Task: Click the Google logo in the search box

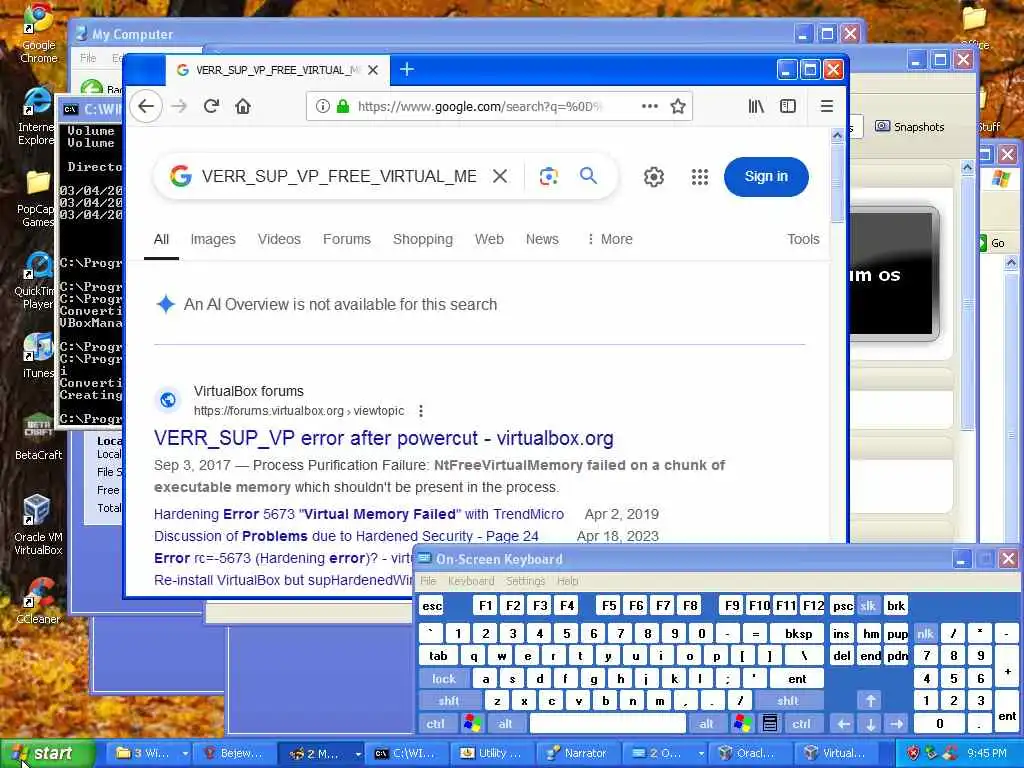Action: 181,176
